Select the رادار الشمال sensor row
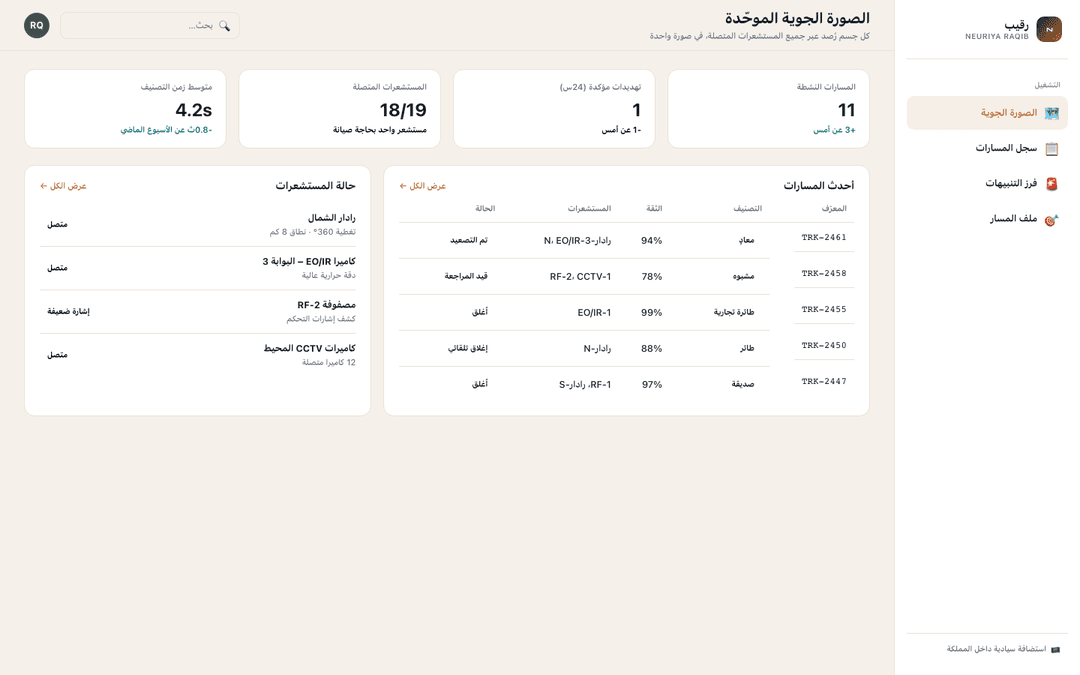1080x675 pixels. pos(198,225)
